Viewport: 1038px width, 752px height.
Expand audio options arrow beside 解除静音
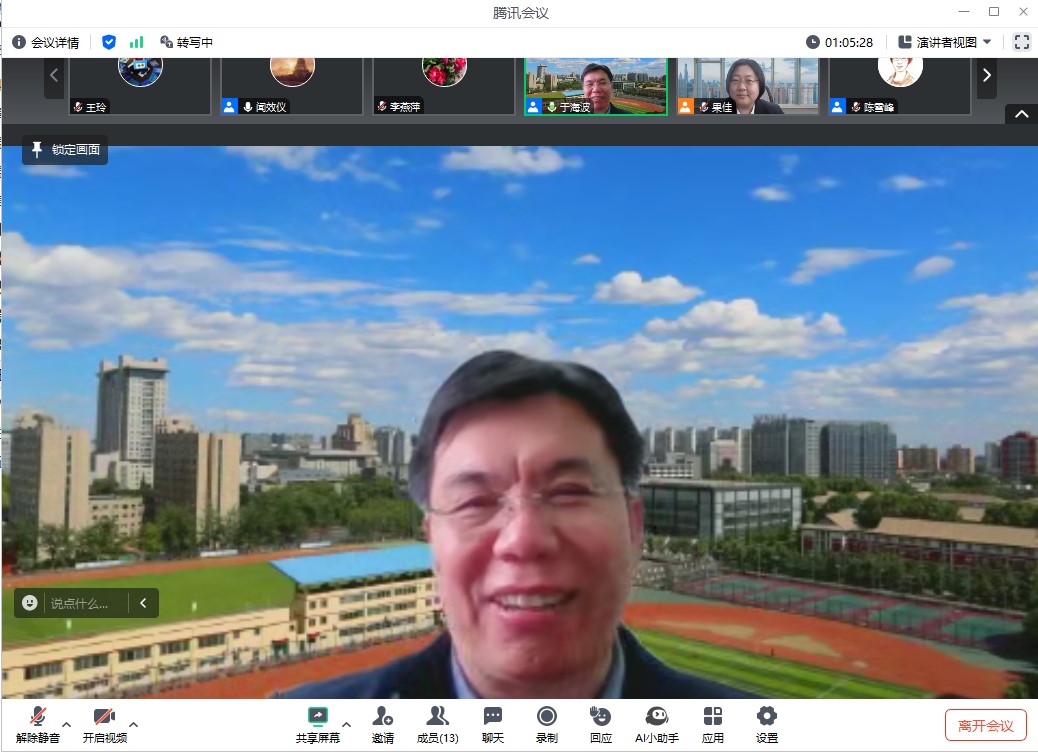(67, 723)
